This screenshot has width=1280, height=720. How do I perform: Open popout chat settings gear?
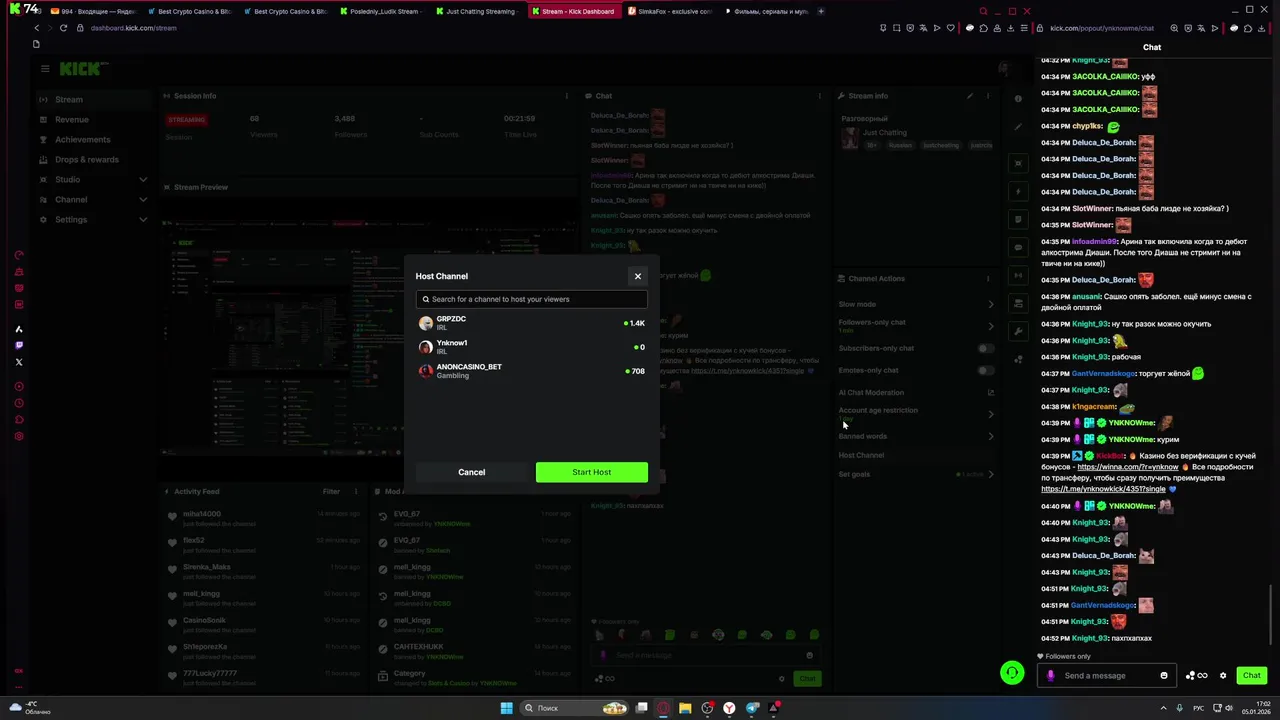(1222, 675)
